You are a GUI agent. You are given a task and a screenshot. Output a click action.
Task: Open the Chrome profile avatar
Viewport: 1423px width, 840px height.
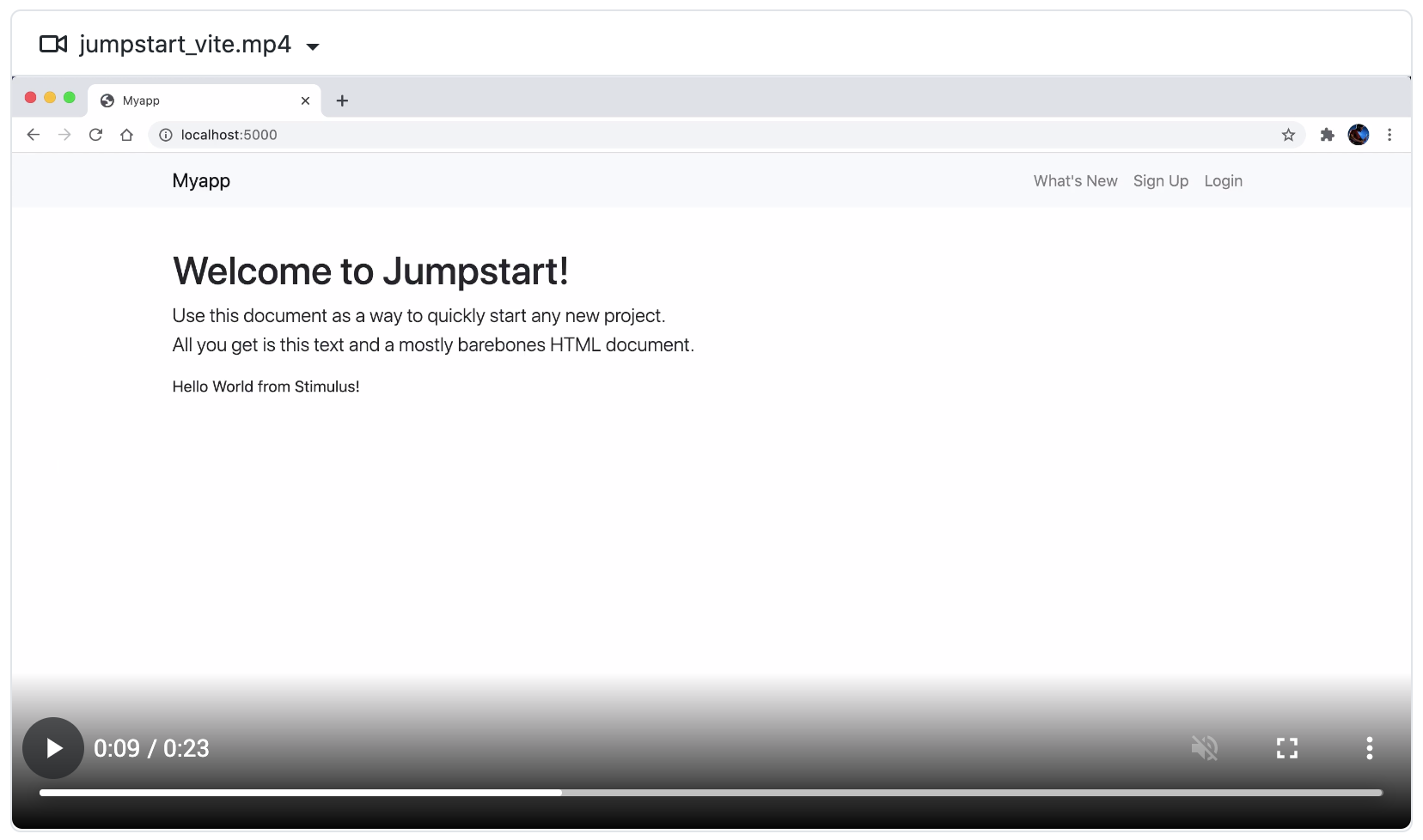tap(1358, 135)
